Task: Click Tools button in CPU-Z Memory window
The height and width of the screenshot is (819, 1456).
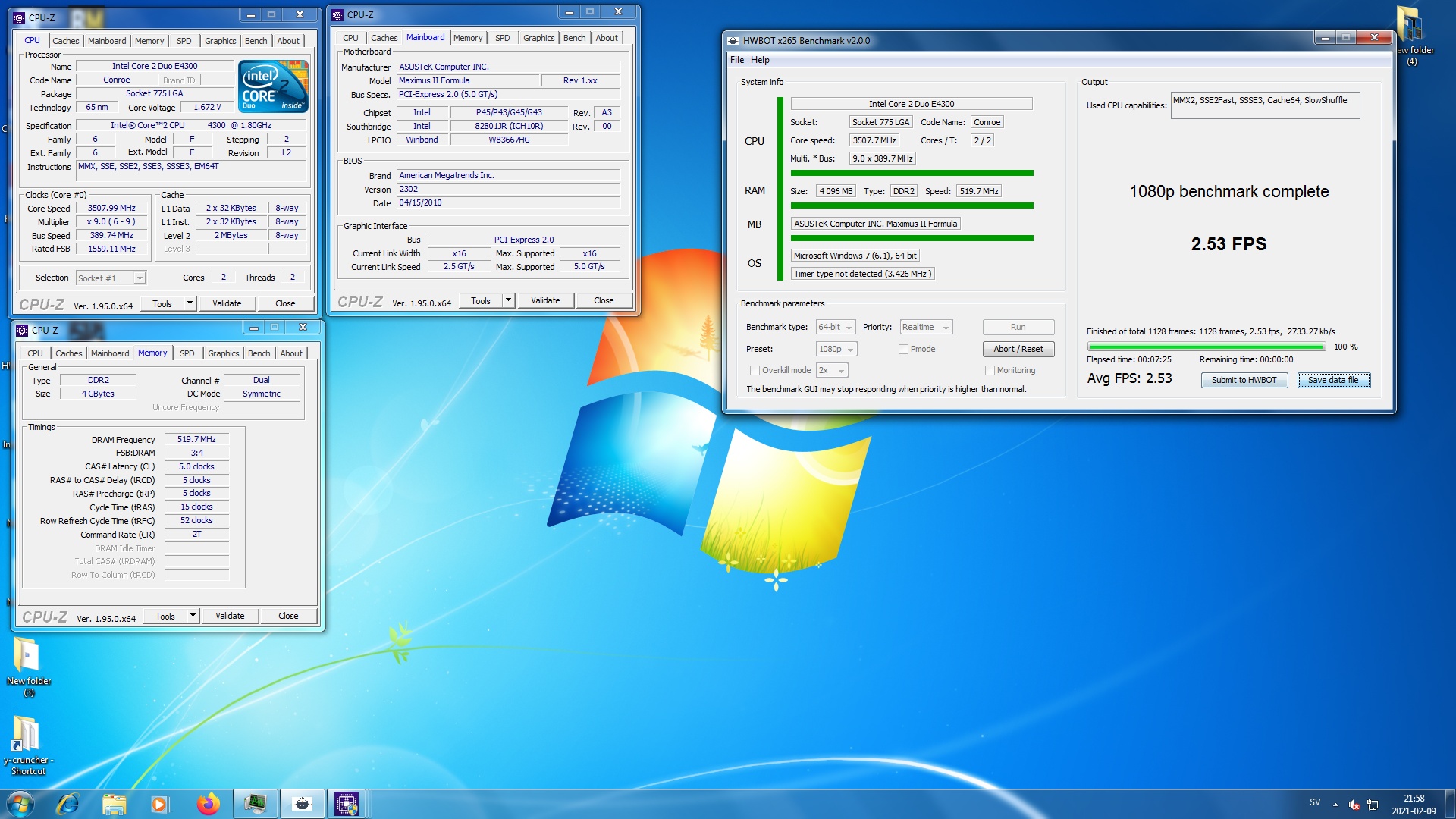Action: tap(165, 616)
